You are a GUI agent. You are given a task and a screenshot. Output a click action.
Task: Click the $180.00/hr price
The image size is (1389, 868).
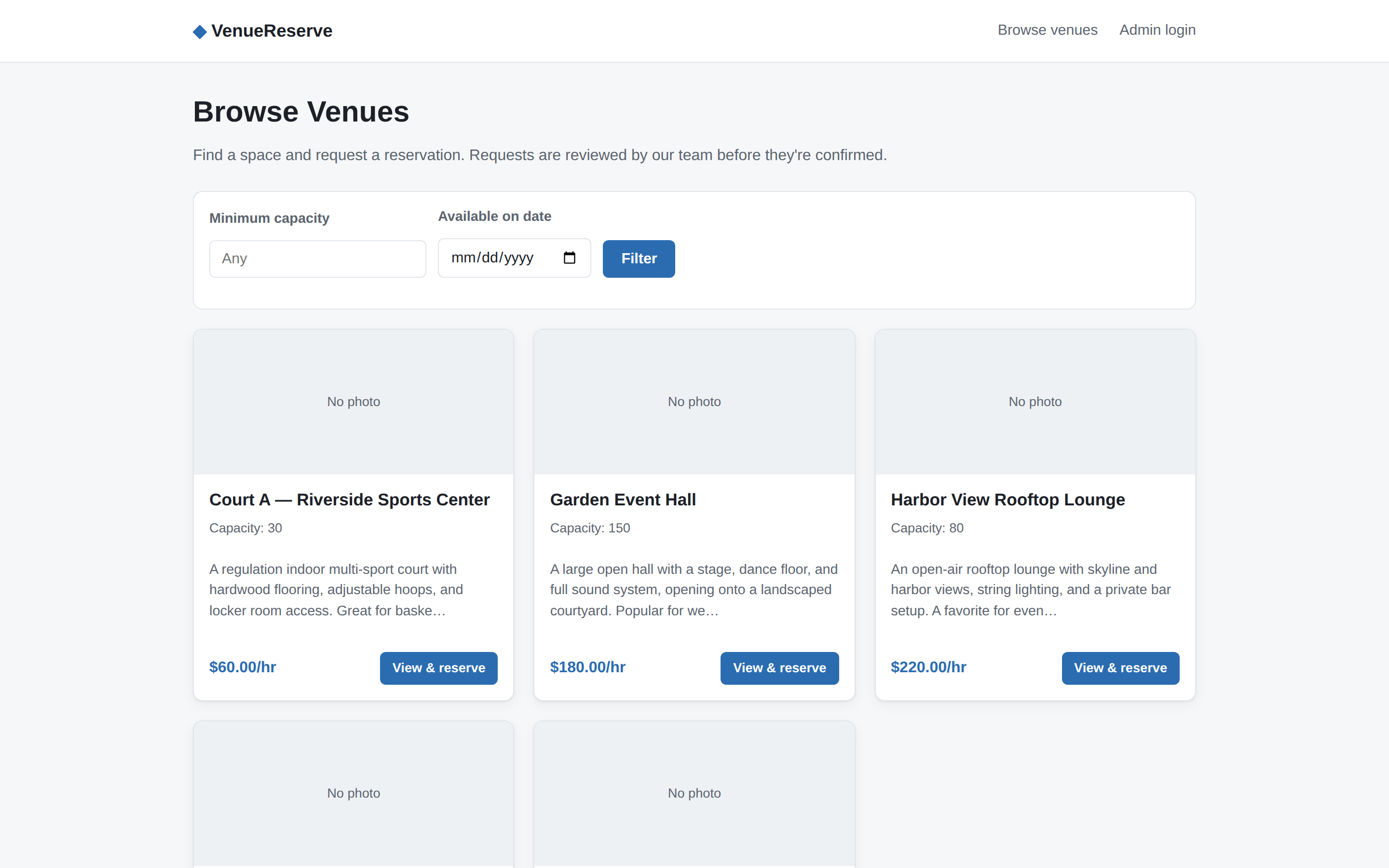coord(588,667)
